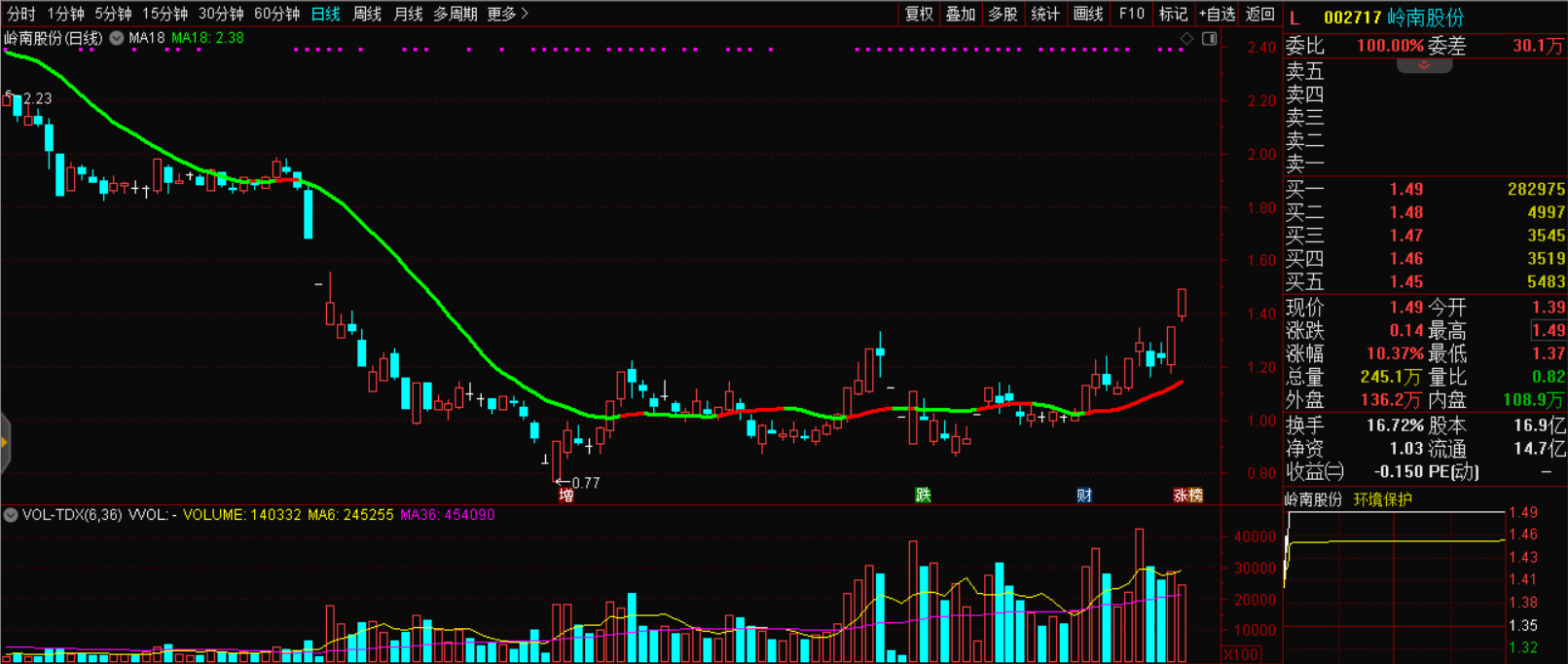Screen dimensions: 1568x664
Task: Click the diamond icon above the chart
Action: [x=1186, y=39]
